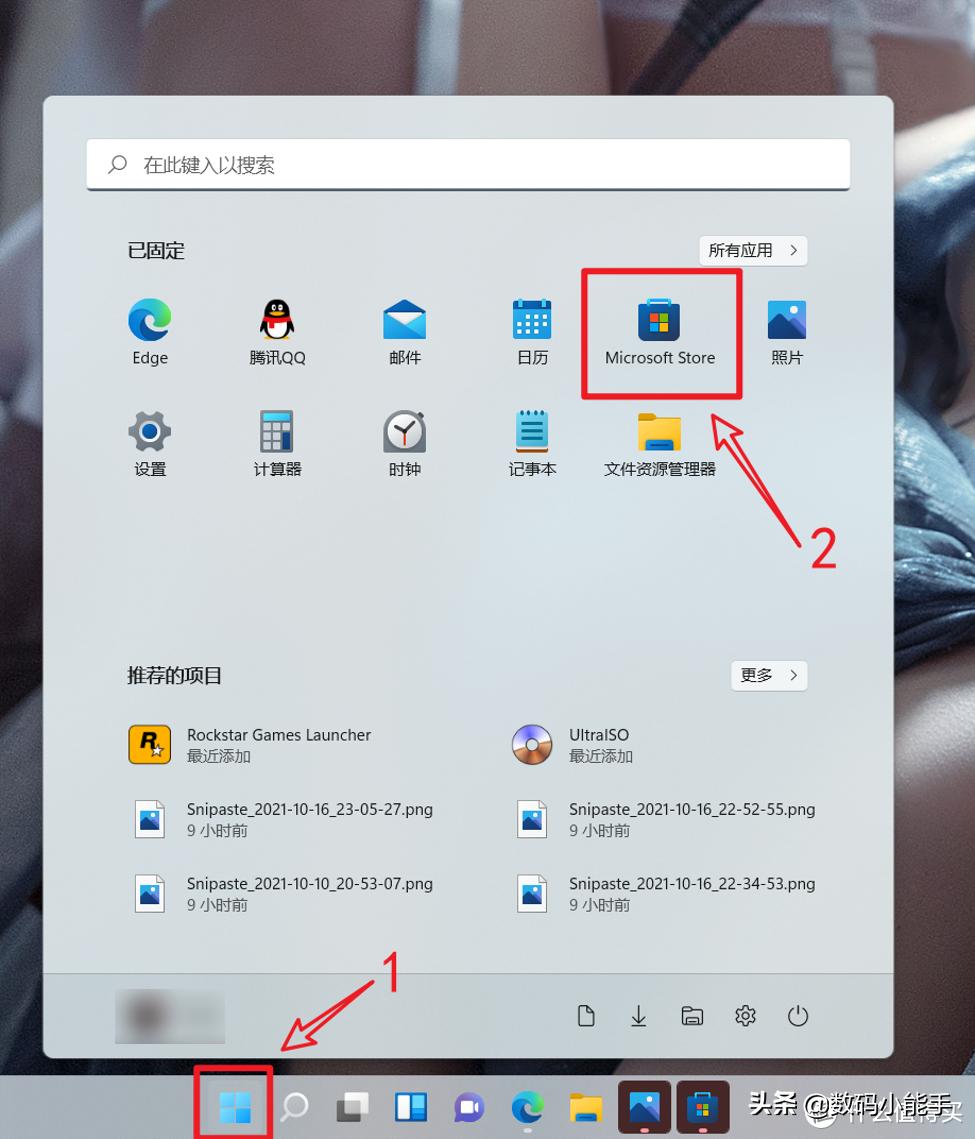The image size is (975, 1139).
Task: Open the blurred user account profile
Action: click(x=170, y=1016)
